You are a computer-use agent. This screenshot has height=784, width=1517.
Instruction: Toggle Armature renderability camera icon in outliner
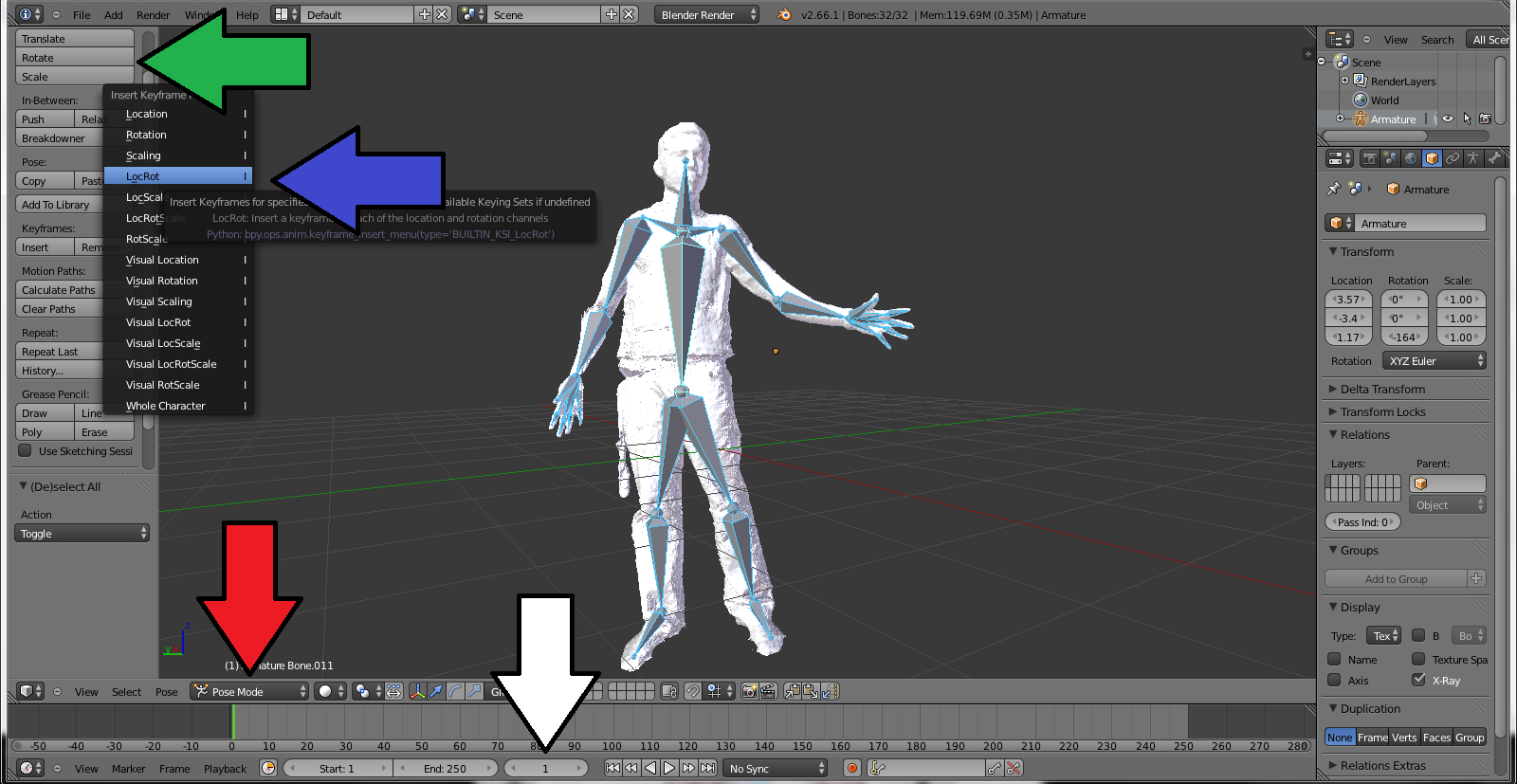[1486, 119]
